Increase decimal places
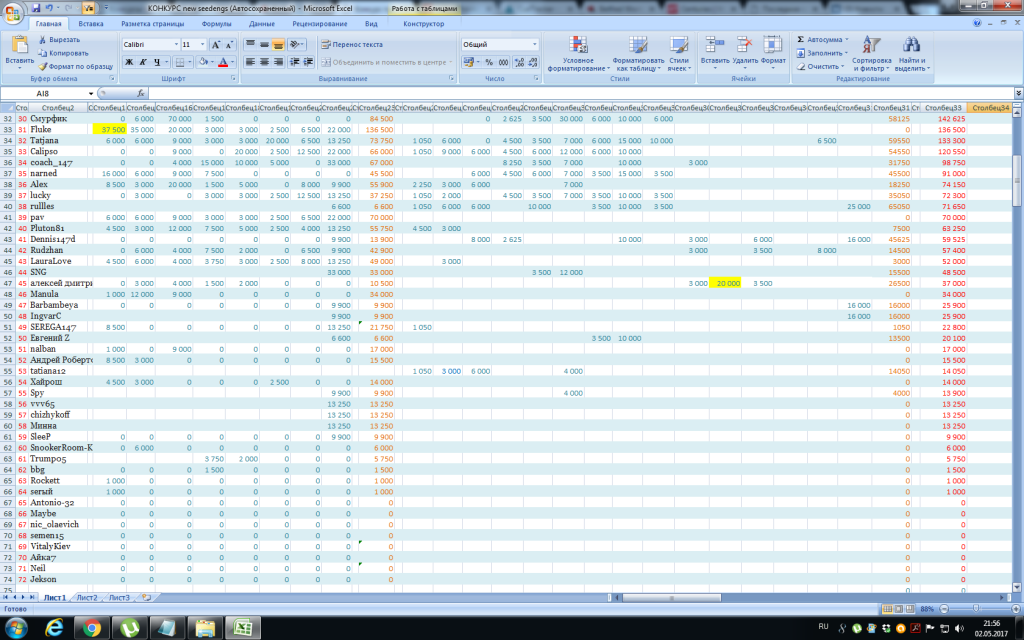Image resolution: width=1024 pixels, height=640 pixels. click(x=519, y=62)
